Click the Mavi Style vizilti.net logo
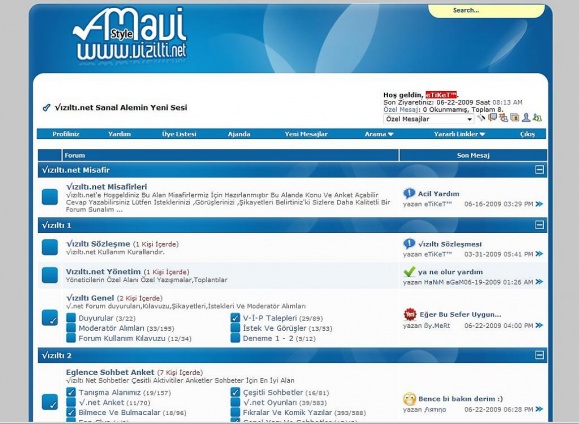This screenshot has width=579, height=424. (130, 34)
